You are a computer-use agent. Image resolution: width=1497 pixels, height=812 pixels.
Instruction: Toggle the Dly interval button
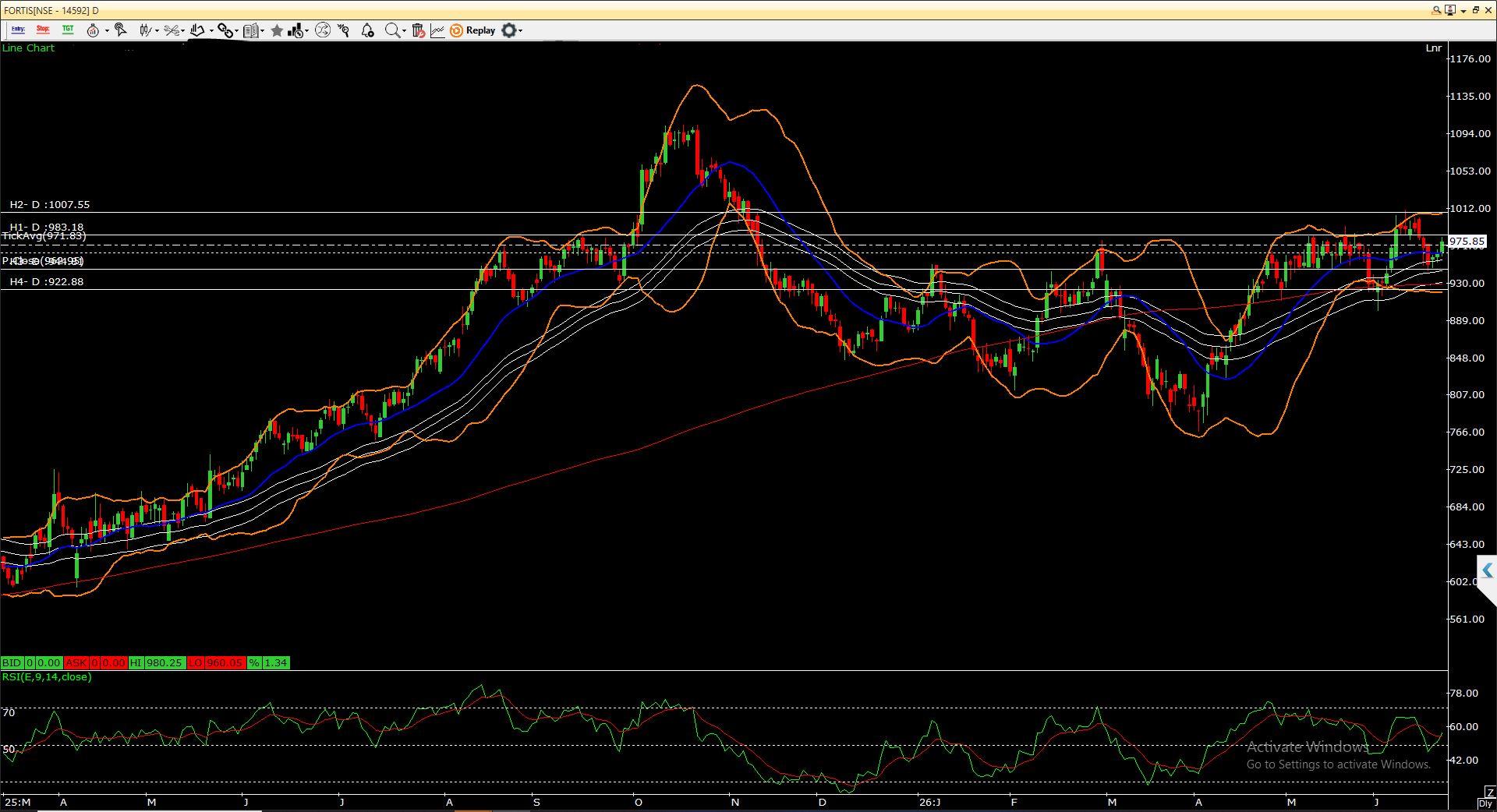[x=1485, y=803]
